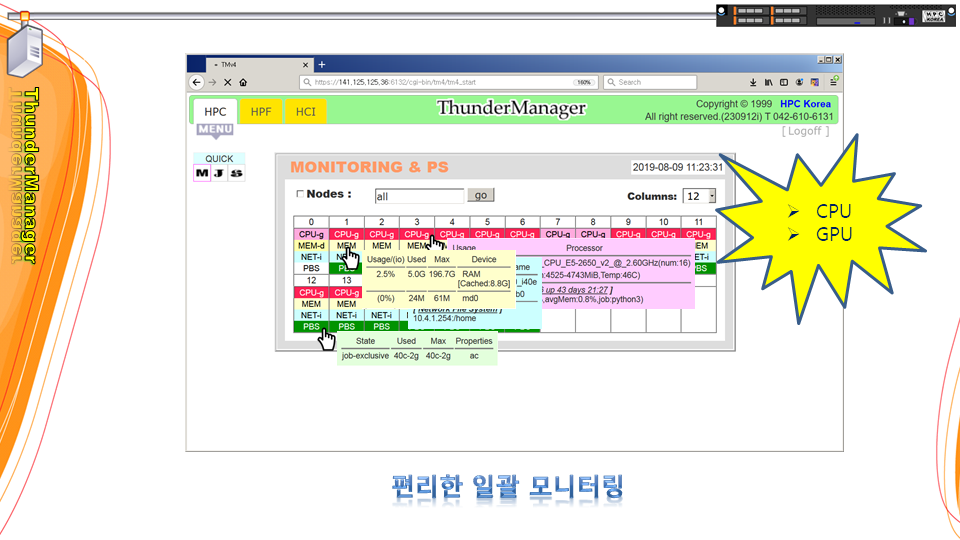Click the 160% zoom indicator
Image resolution: width=960 pixels, height=540 pixels.
point(583,82)
